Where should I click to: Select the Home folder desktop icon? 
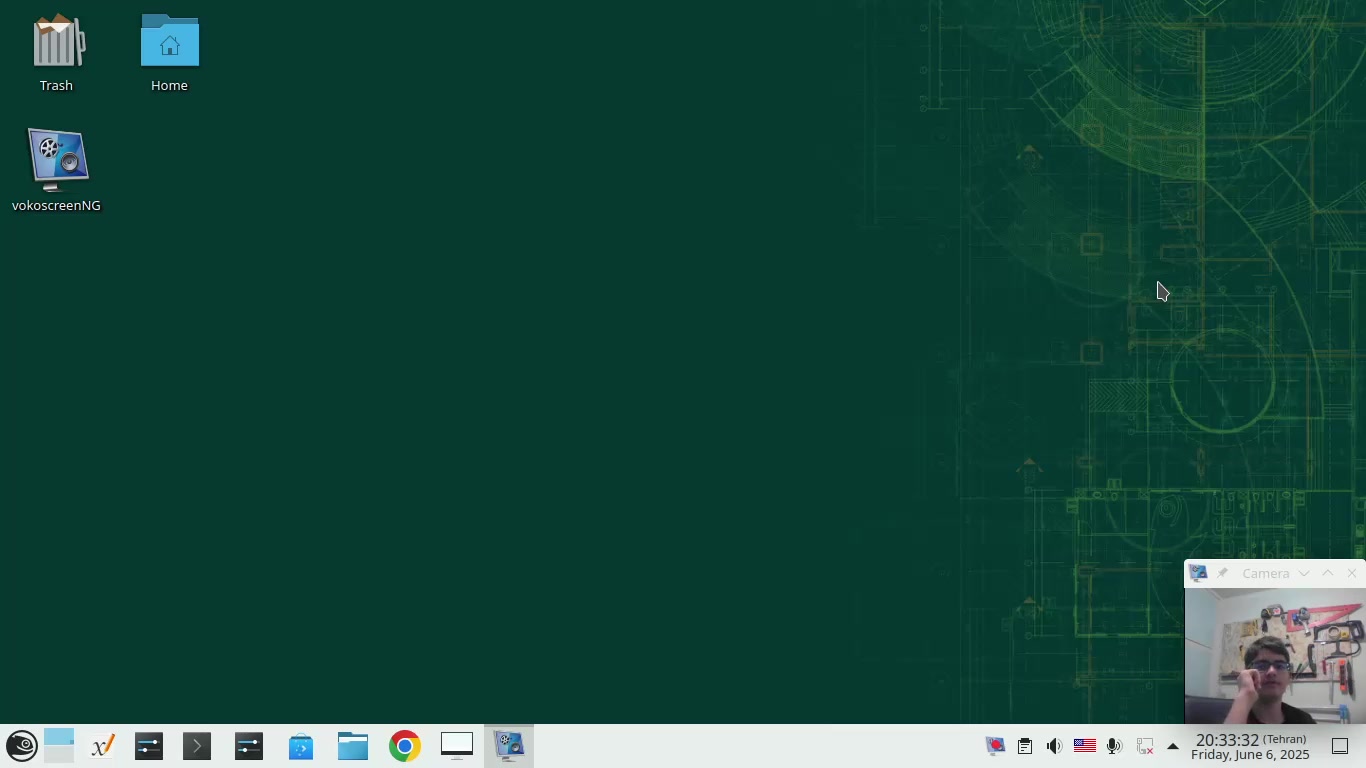tap(169, 54)
